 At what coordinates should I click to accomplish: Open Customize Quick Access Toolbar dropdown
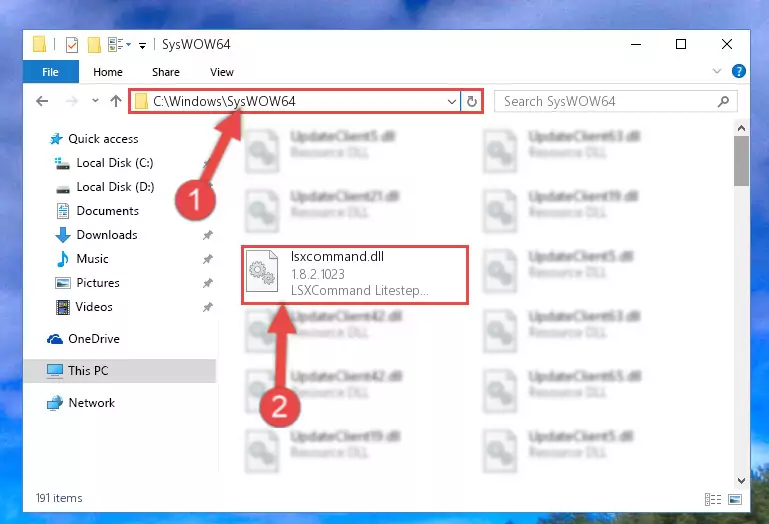142,46
